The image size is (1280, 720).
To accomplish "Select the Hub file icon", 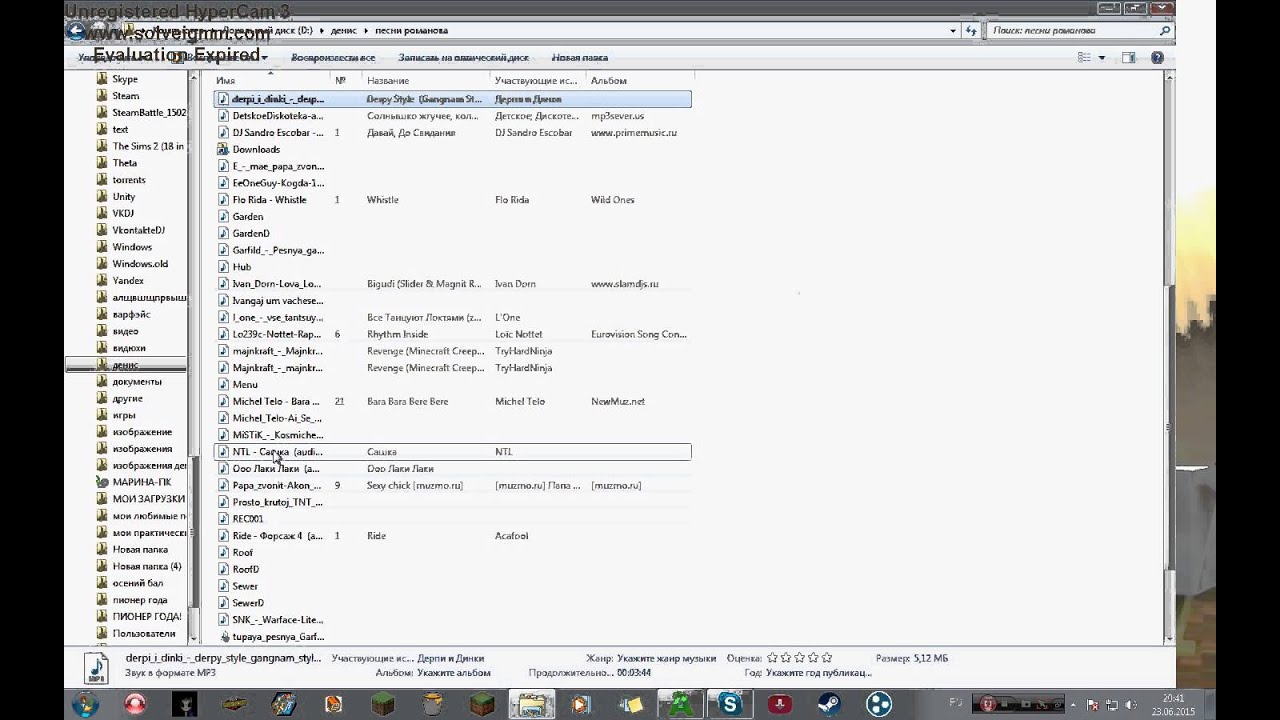I will point(224,267).
